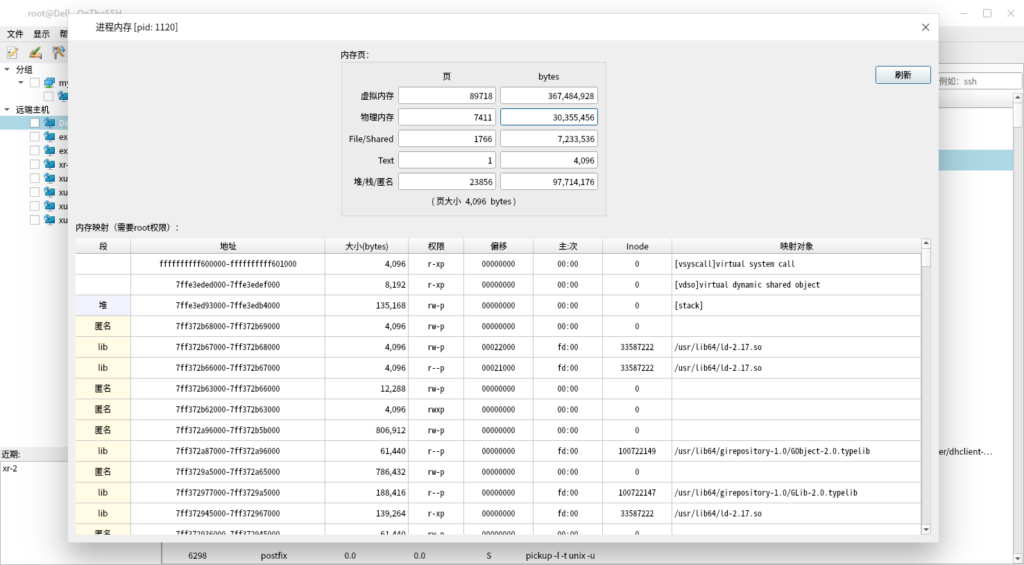
Task: Collapse the 分组 tree node
Action: coord(7,70)
